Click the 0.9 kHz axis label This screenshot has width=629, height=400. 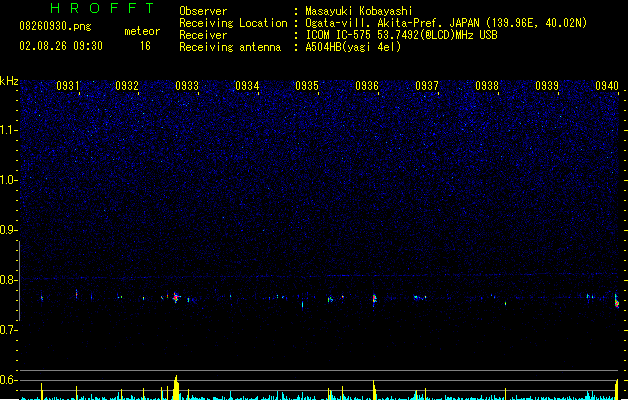[8, 230]
